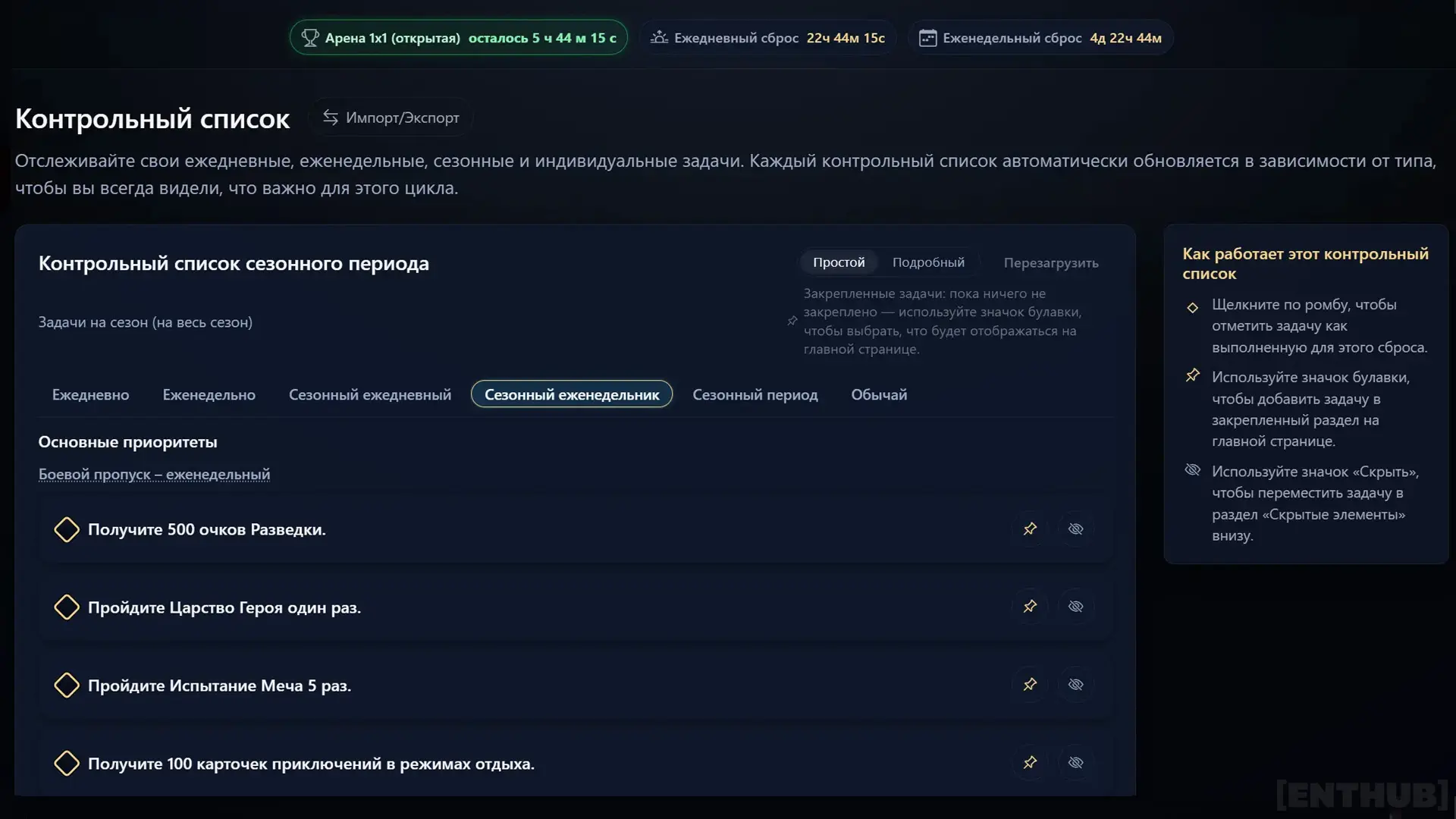Click the 'Импорт/Экспорт' button
The width and height of the screenshot is (1456, 819).
point(391,118)
